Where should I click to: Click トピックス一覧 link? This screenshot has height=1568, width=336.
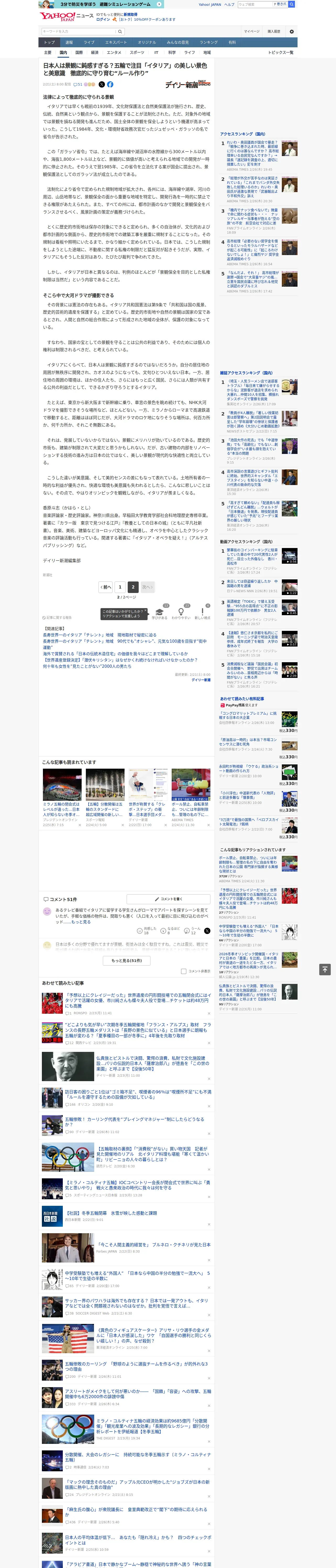[x=281, y=52]
